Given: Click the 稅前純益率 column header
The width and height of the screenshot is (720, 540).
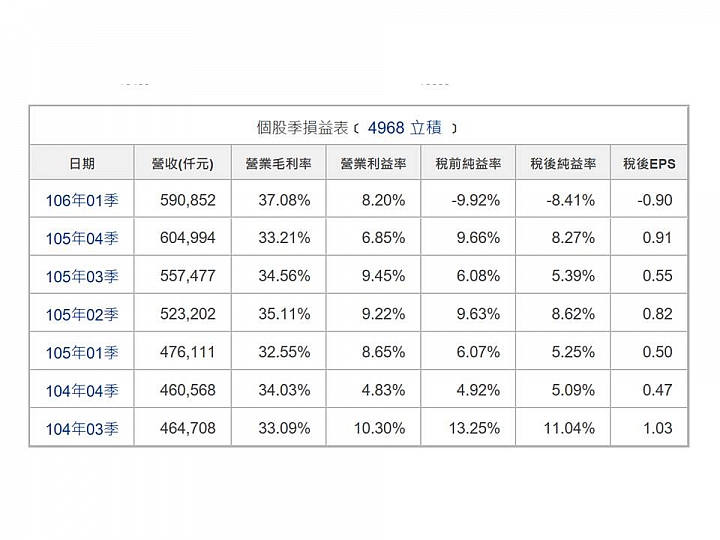Looking at the screenshot, I should [x=468, y=163].
